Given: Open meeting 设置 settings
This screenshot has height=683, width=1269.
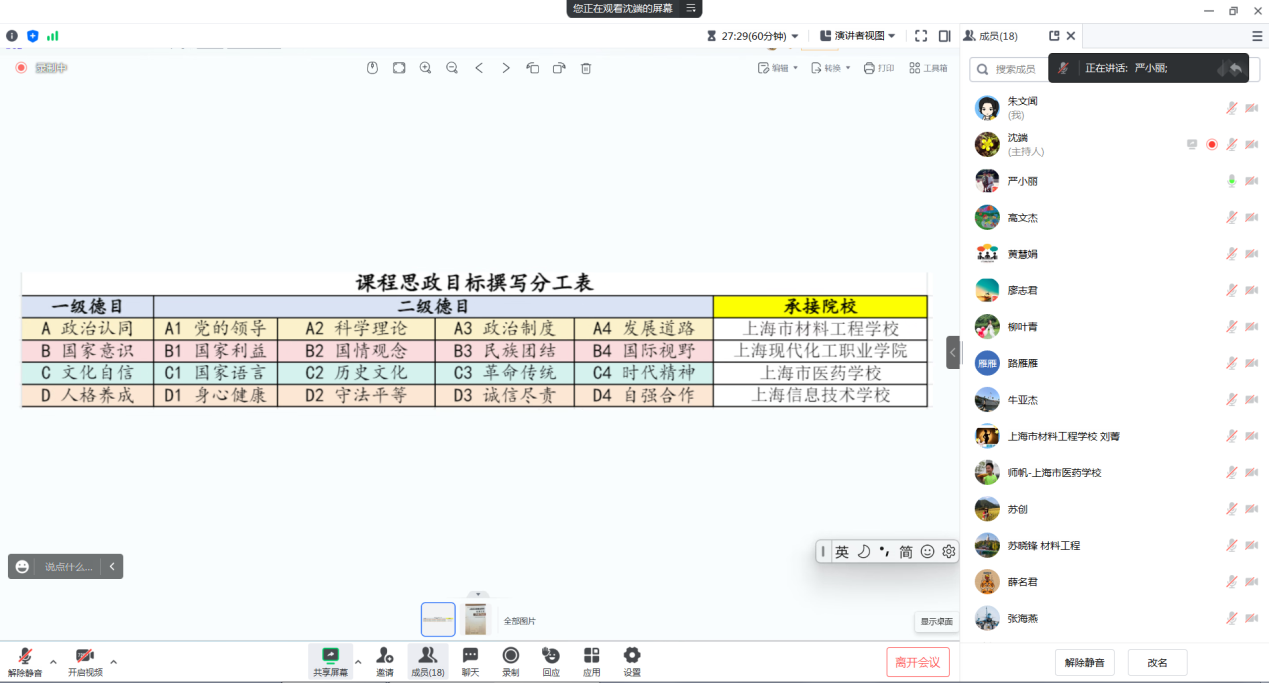Looking at the screenshot, I should click(x=632, y=660).
